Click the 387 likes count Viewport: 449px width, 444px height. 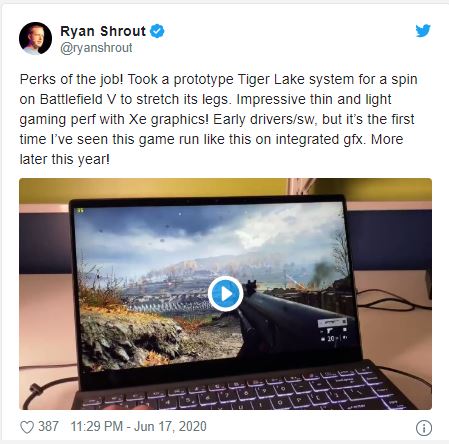48,426
